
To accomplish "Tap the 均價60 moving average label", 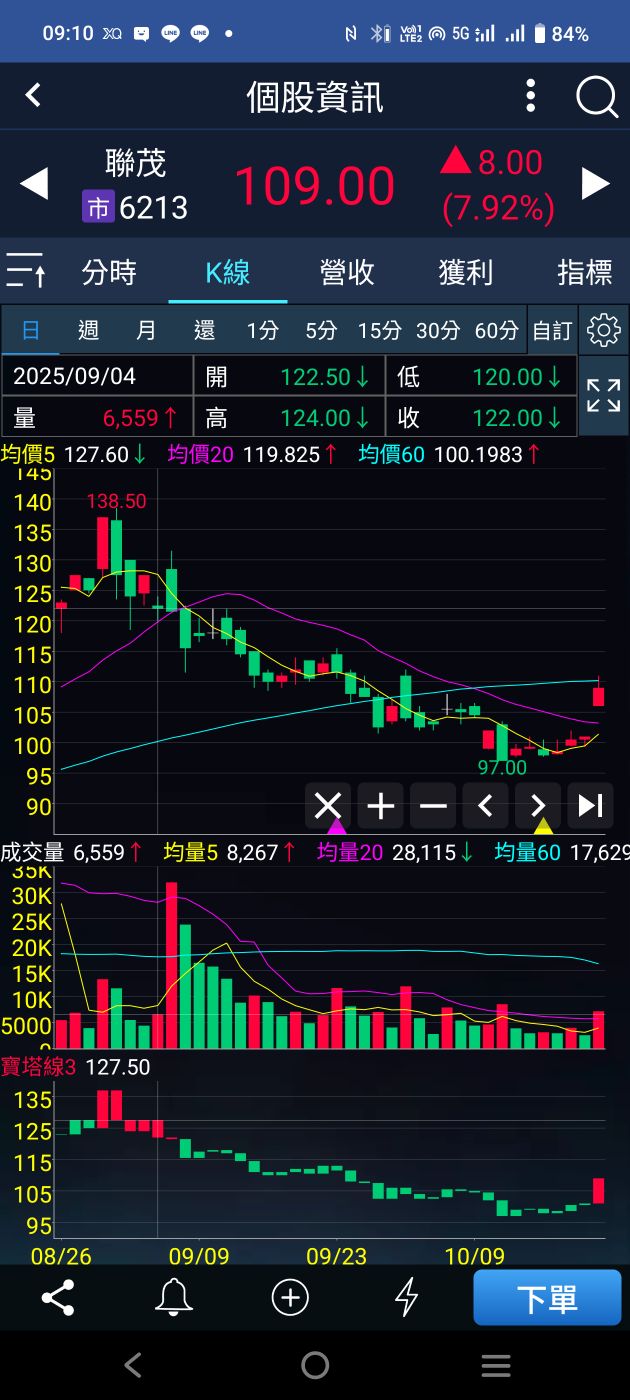I will coord(391,455).
